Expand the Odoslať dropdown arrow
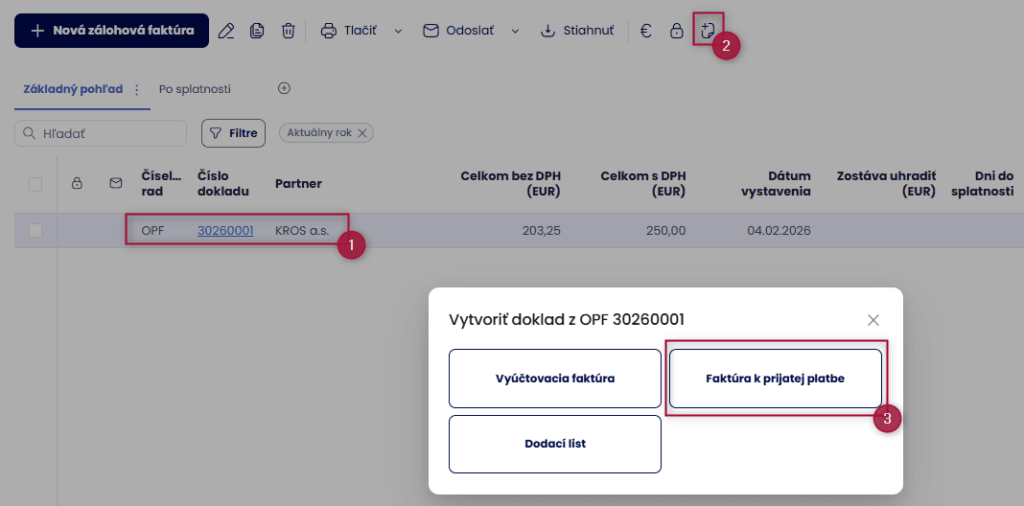1024x506 pixels. 516,31
